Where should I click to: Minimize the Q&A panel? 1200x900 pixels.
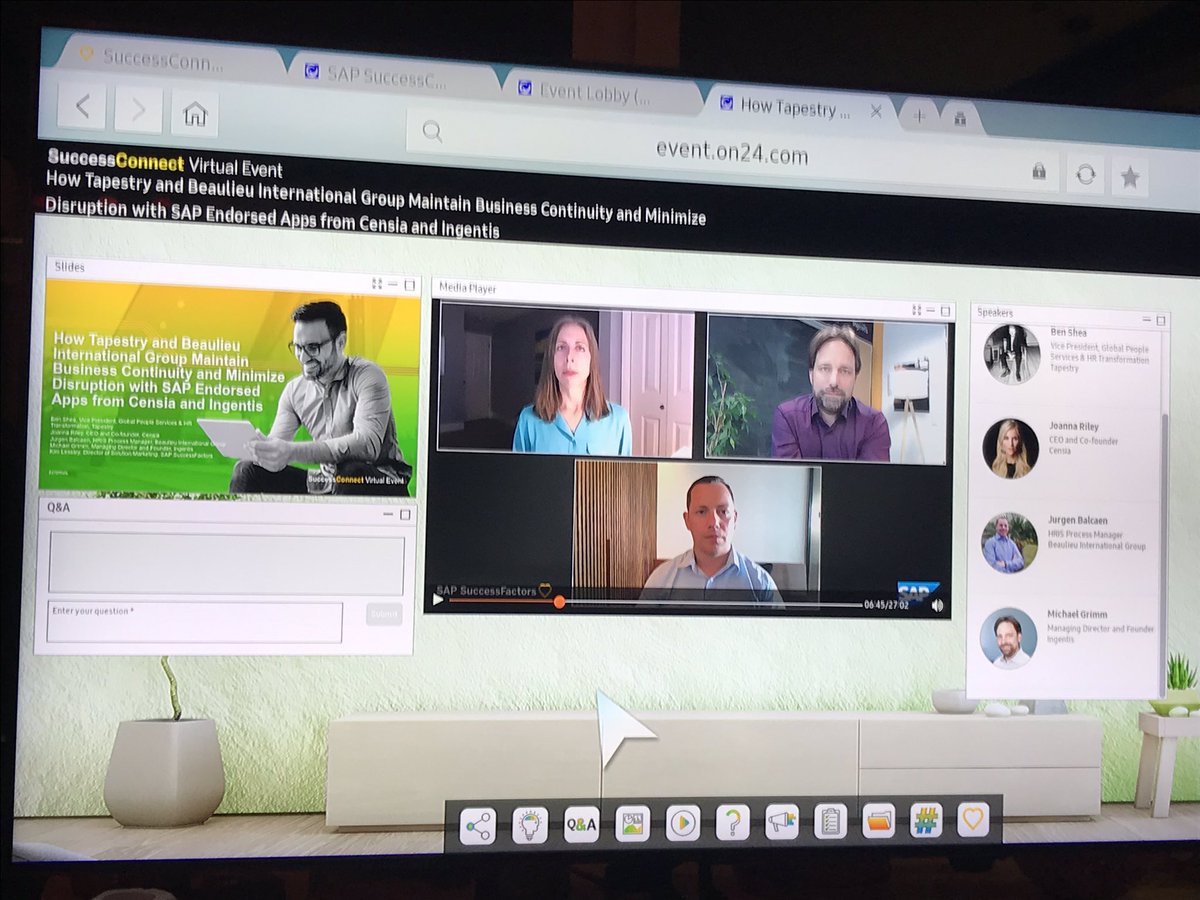[389, 514]
